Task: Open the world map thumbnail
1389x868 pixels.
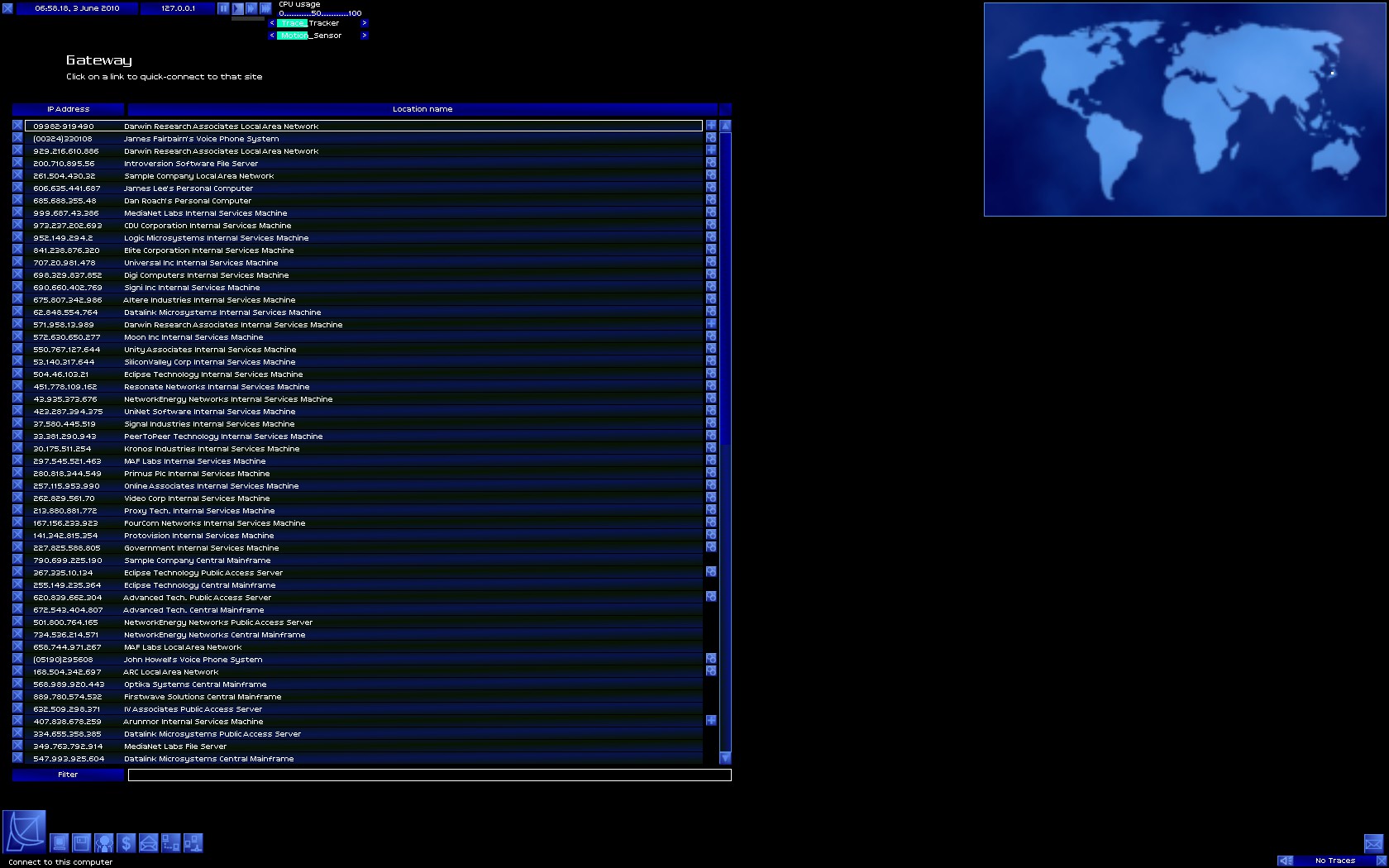Action: pyautogui.click(x=1185, y=109)
